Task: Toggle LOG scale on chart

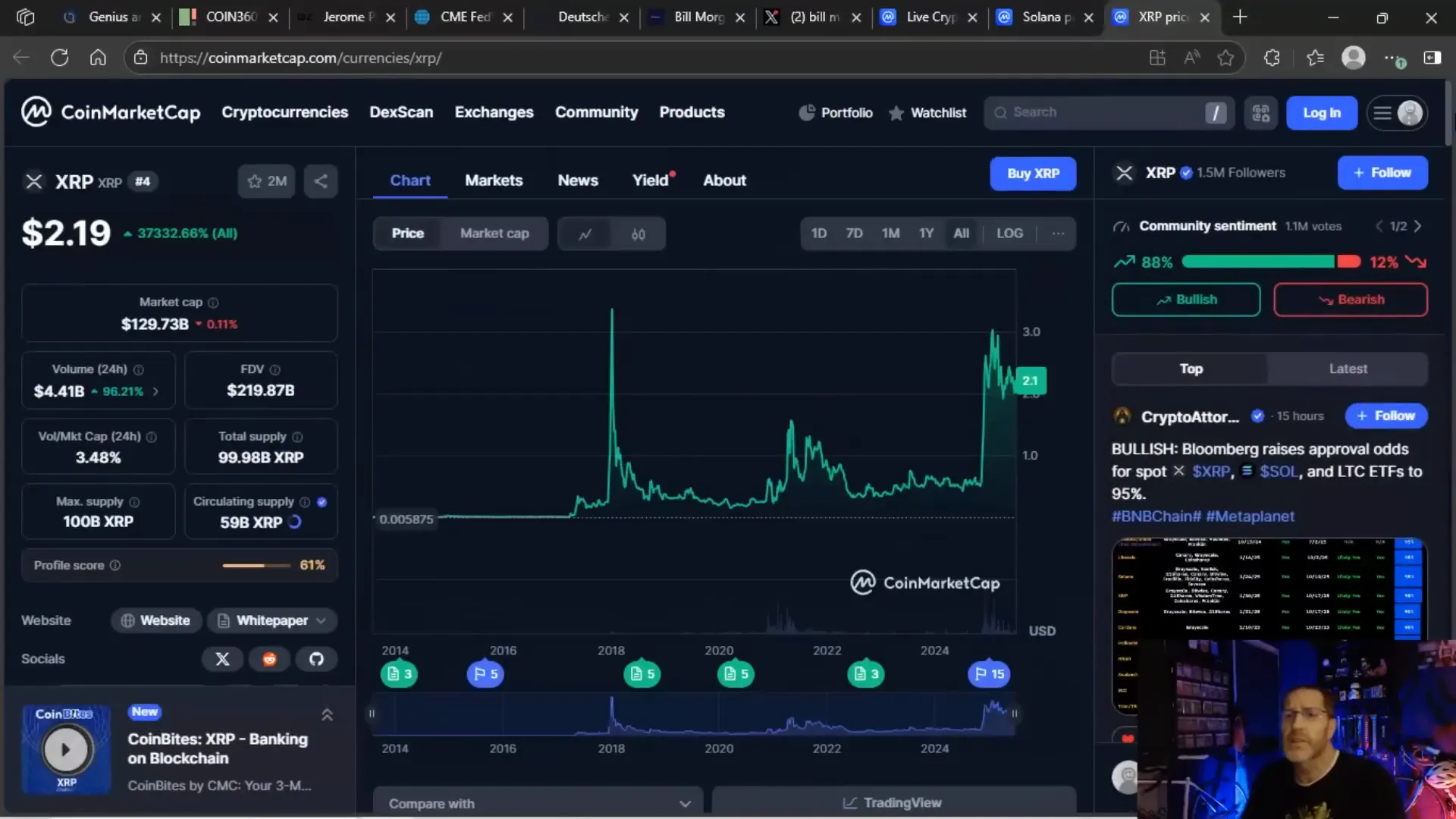Action: 1009,234
